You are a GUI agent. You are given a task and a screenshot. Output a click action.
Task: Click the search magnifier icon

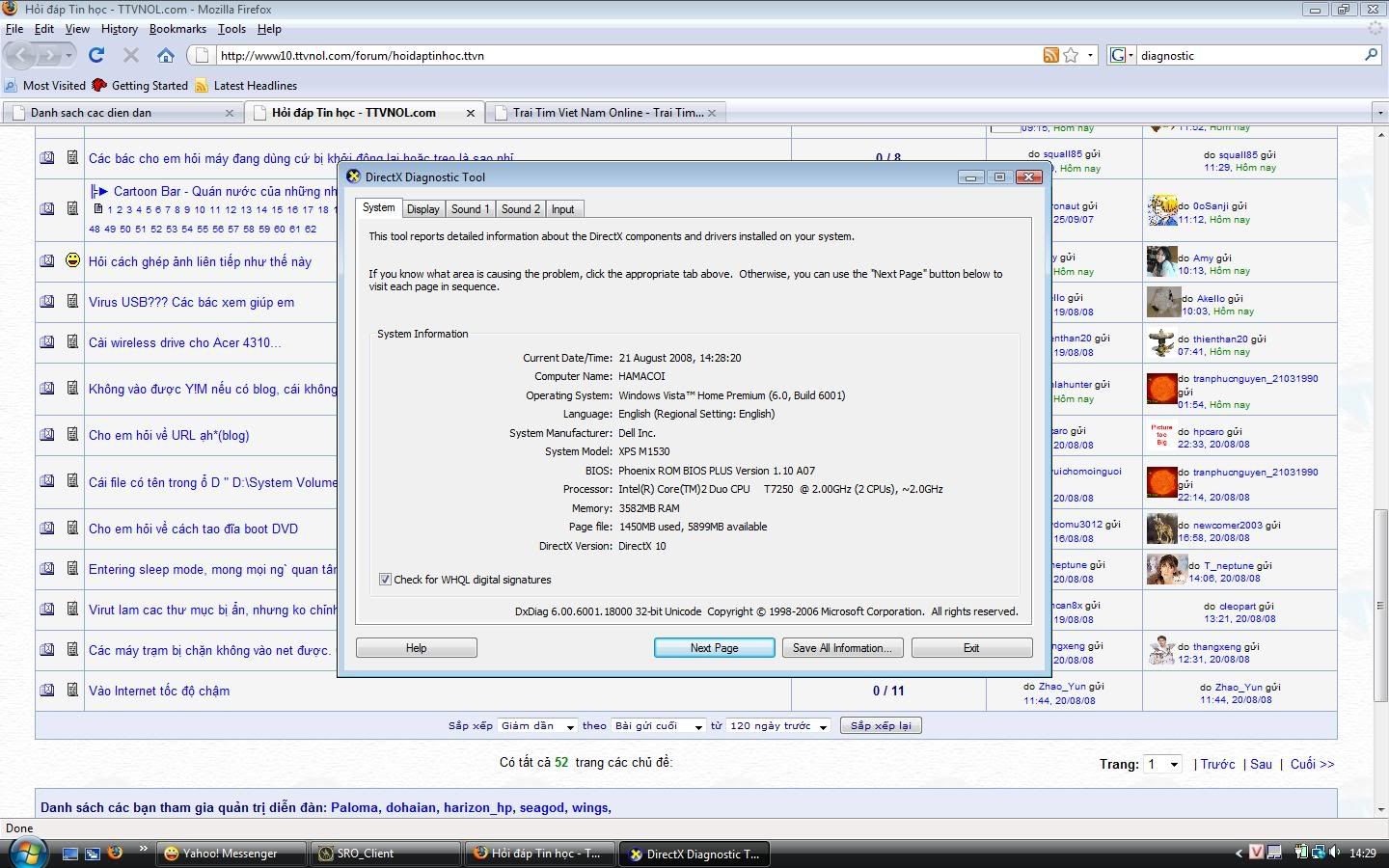(x=1371, y=55)
